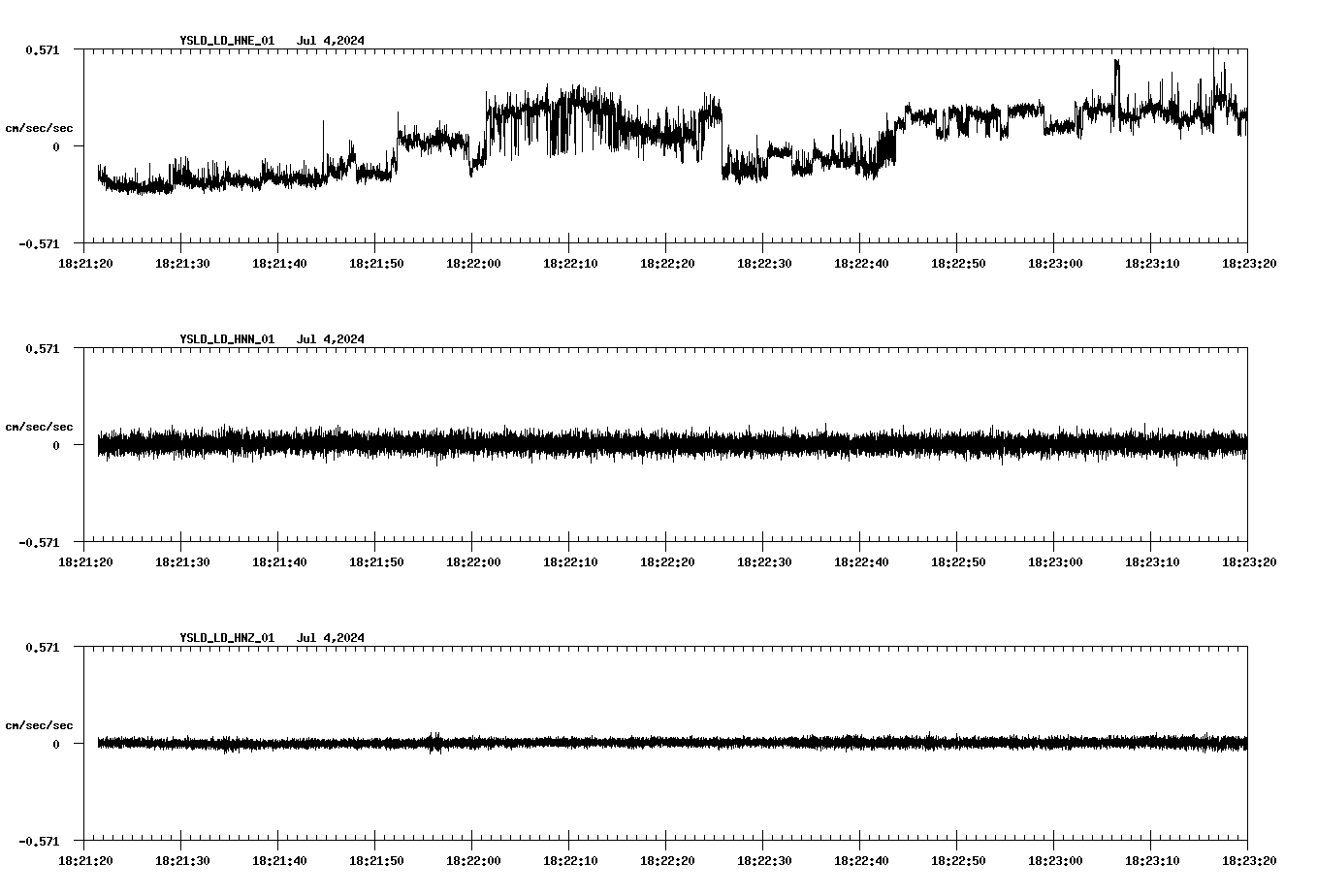Click the cm/sec/sec unit label on bottom plot
Screen dimensions: 1317x896
point(39,723)
